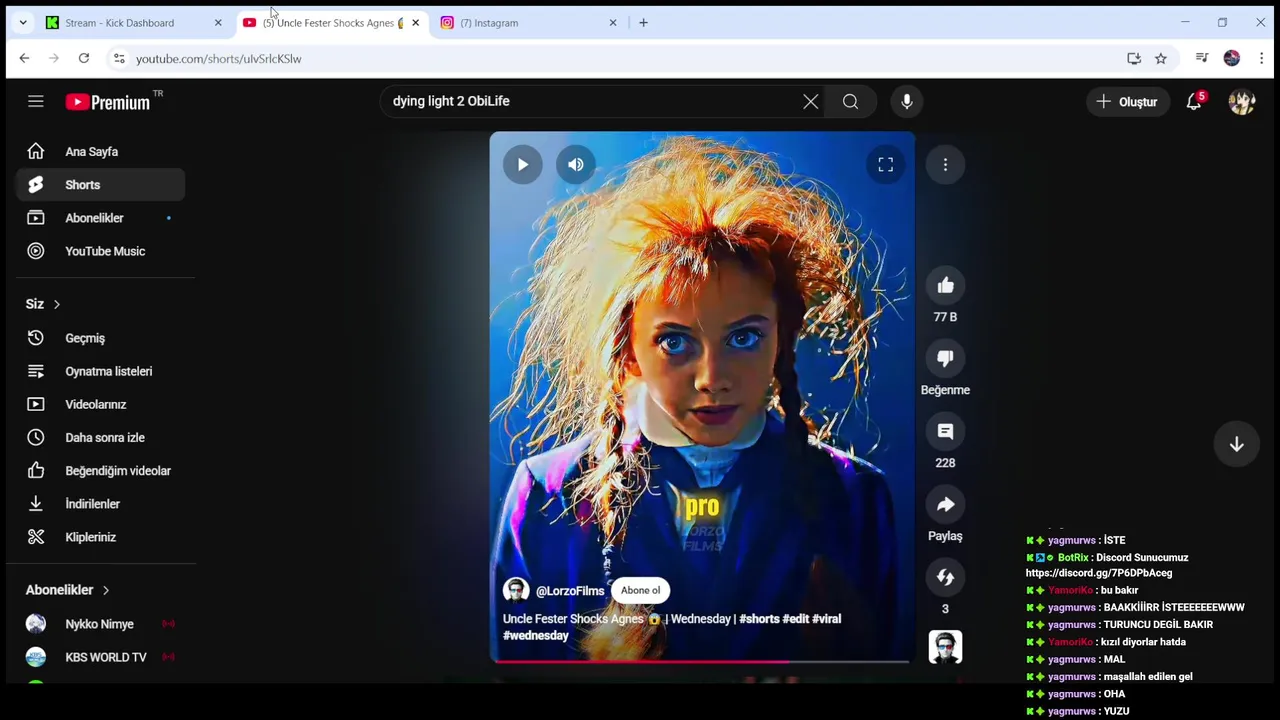This screenshot has width=1280, height=720.
Task: Click chat message 'TURUNCU DEGİL BAKIR'
Action: pos(1158,625)
